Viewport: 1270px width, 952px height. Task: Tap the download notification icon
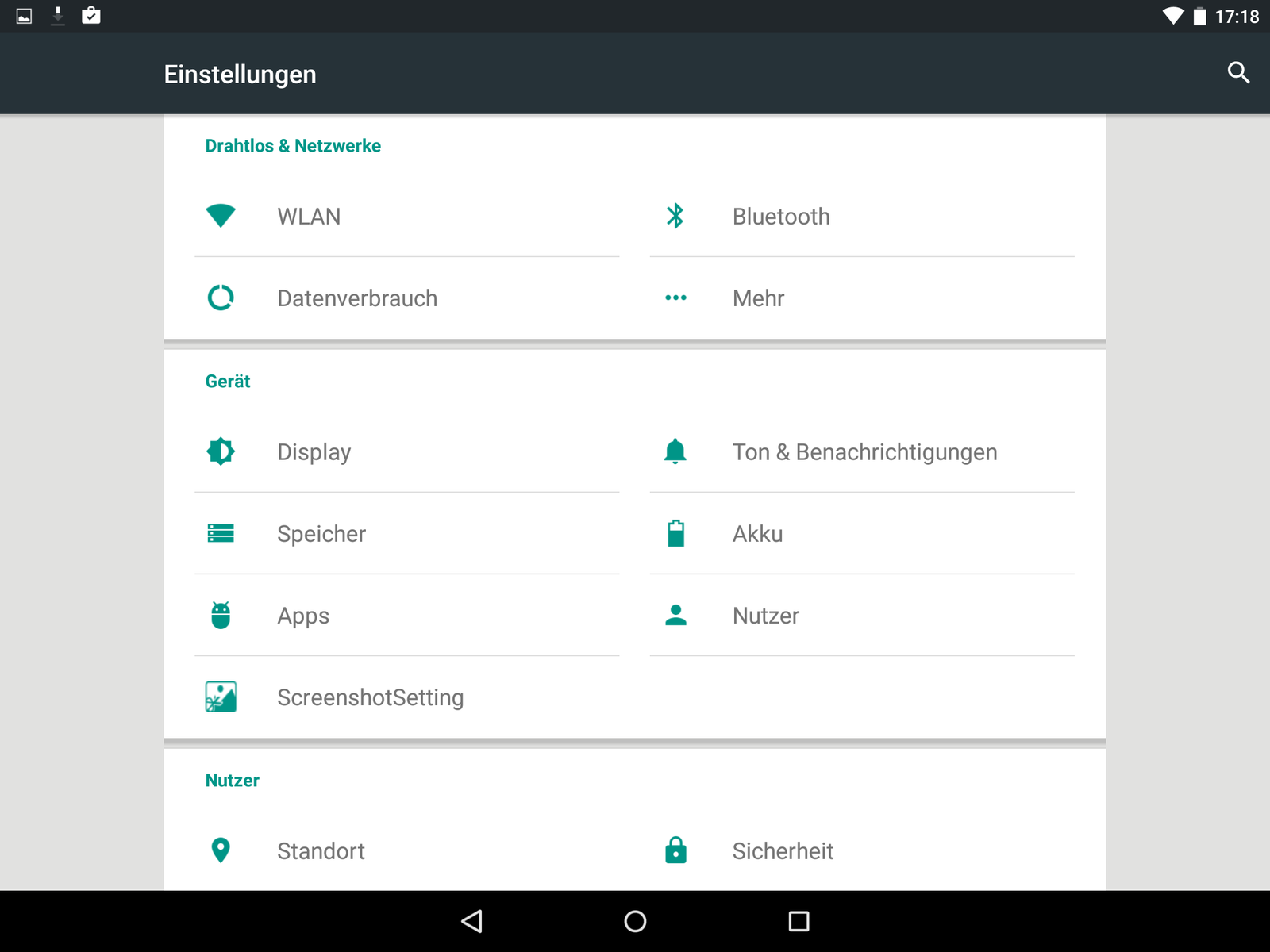point(58,16)
